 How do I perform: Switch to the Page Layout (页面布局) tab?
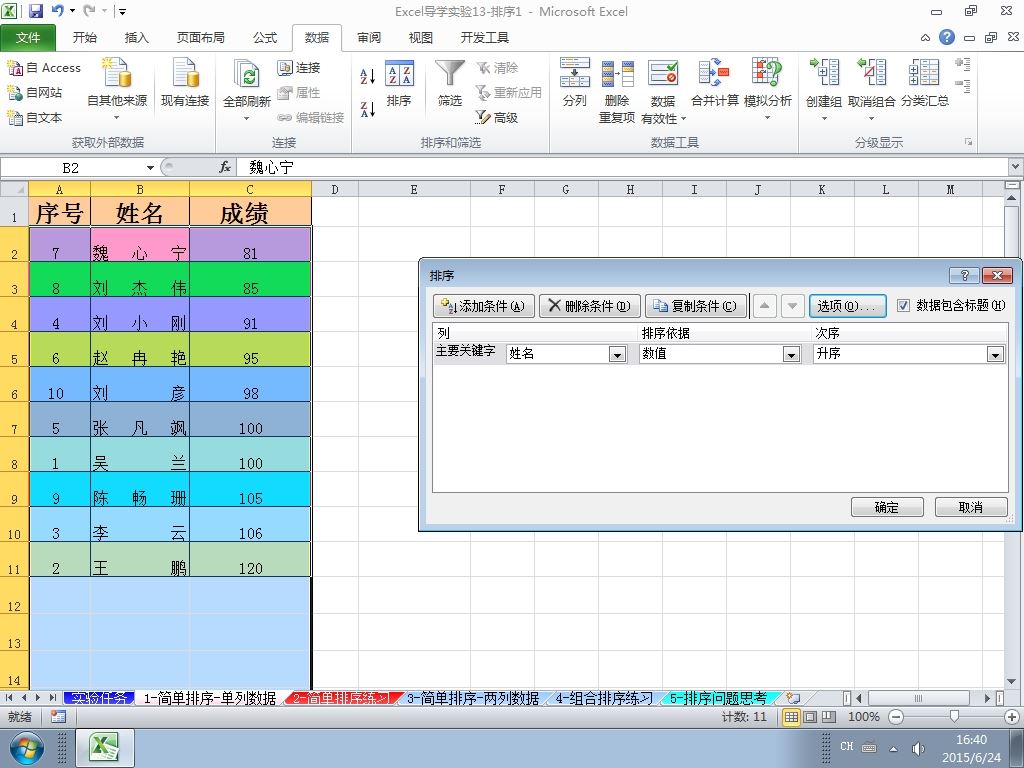click(x=200, y=38)
